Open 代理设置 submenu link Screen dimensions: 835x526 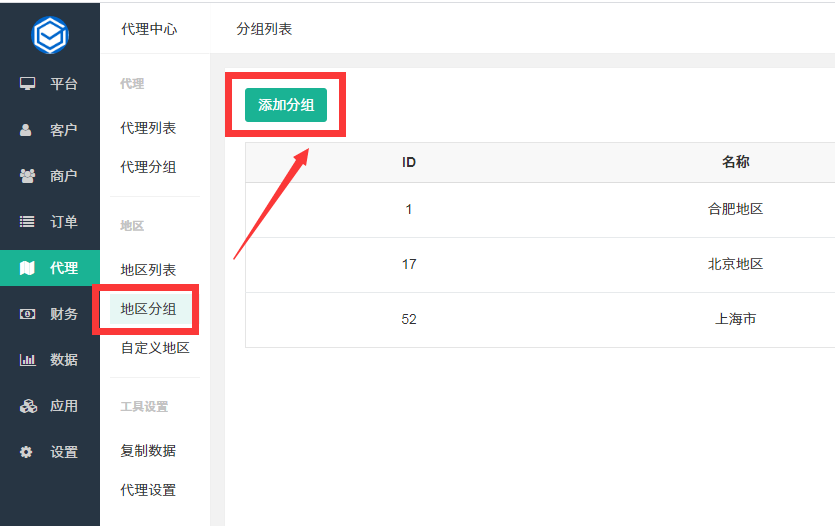tap(148, 490)
